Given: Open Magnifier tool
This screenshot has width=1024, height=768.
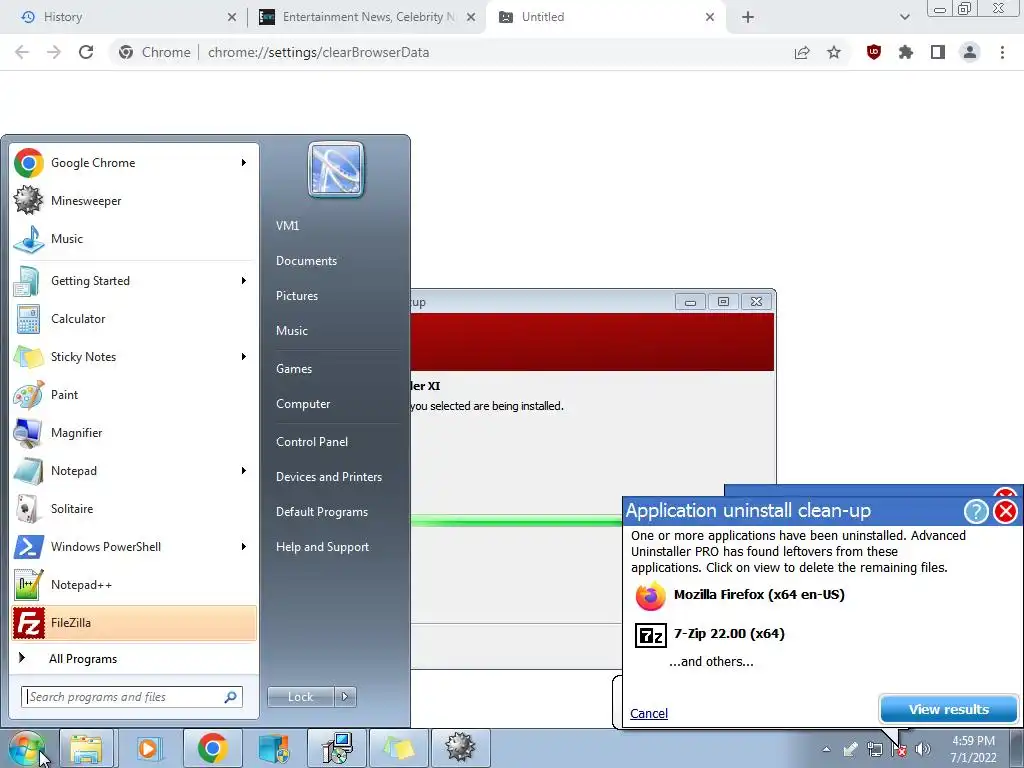Looking at the screenshot, I should tap(134, 432).
